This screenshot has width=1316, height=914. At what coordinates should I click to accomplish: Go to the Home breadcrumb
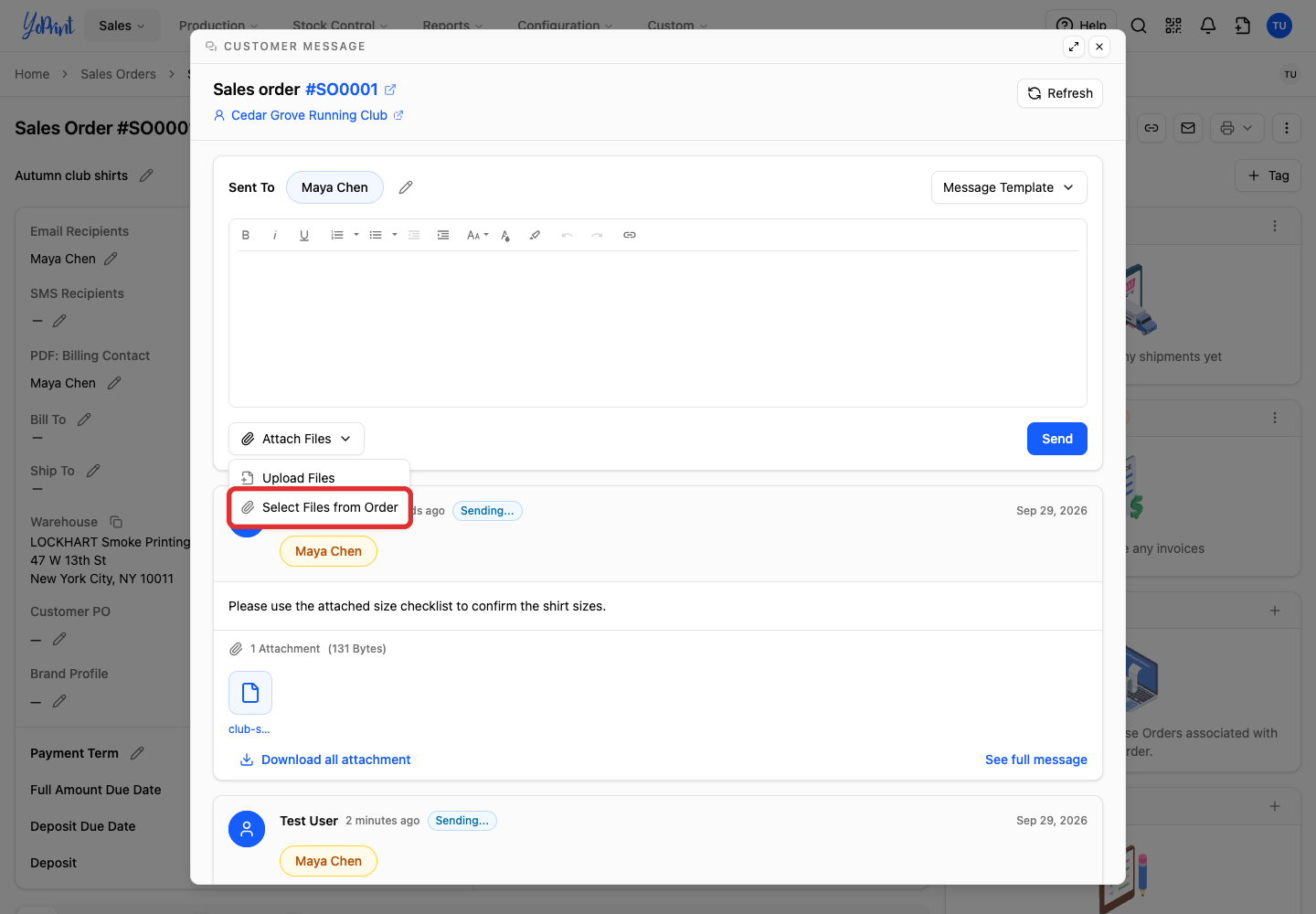(32, 74)
